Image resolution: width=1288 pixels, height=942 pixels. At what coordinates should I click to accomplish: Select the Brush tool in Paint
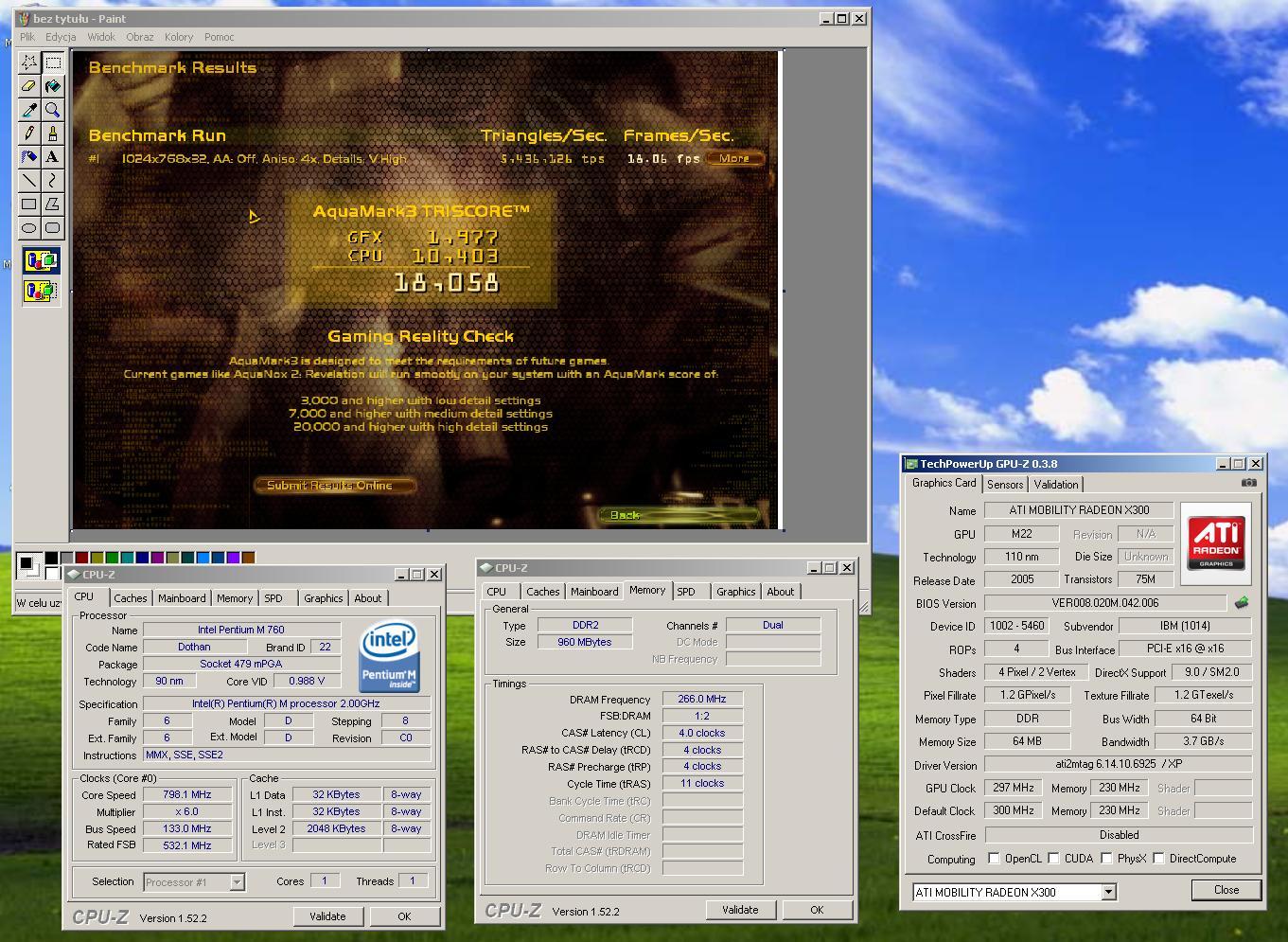pyautogui.click(x=52, y=133)
